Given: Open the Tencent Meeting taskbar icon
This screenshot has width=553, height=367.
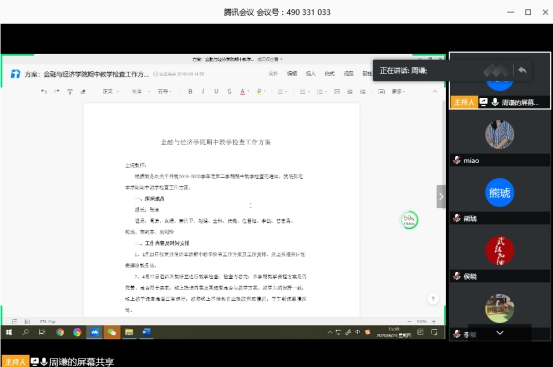Looking at the screenshot, I should pyautogui.click(x=95, y=332).
